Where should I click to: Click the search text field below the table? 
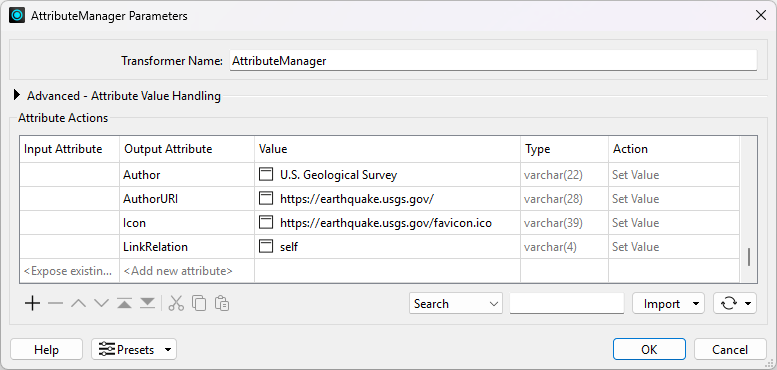coord(567,304)
